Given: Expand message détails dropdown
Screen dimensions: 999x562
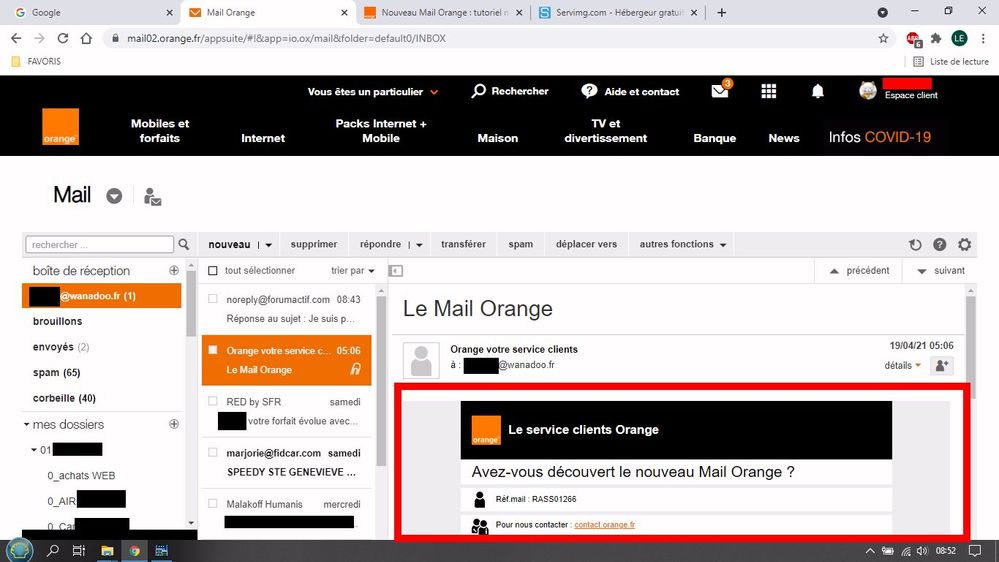Looking at the screenshot, I should click(903, 365).
